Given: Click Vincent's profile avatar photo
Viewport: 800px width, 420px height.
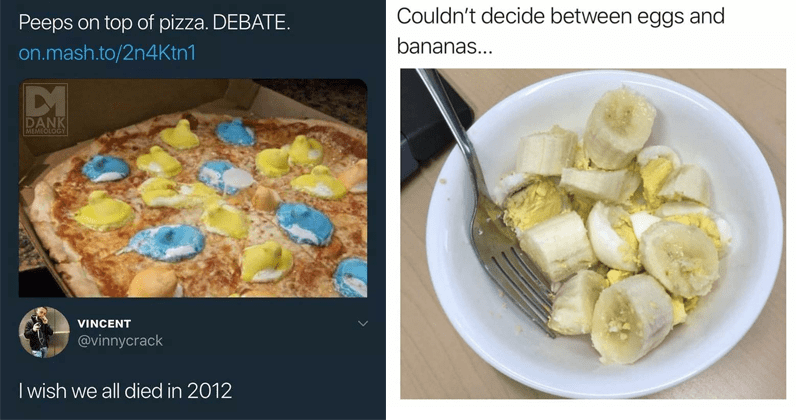Looking at the screenshot, I should coord(44,332).
